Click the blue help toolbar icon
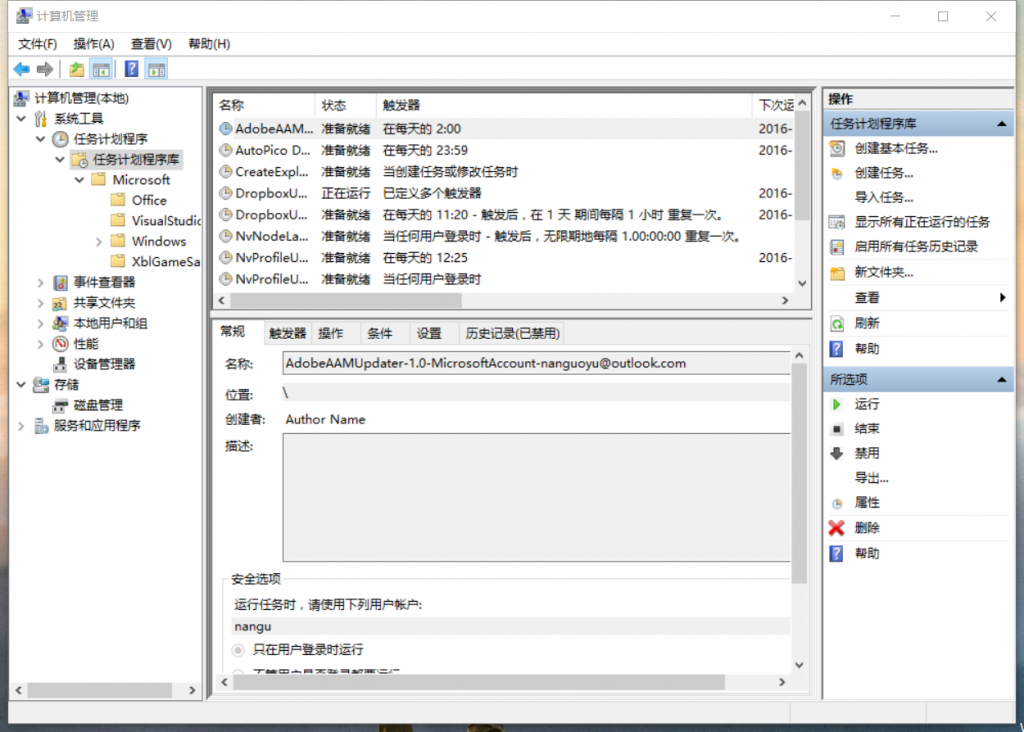The image size is (1024, 732). [x=131, y=69]
